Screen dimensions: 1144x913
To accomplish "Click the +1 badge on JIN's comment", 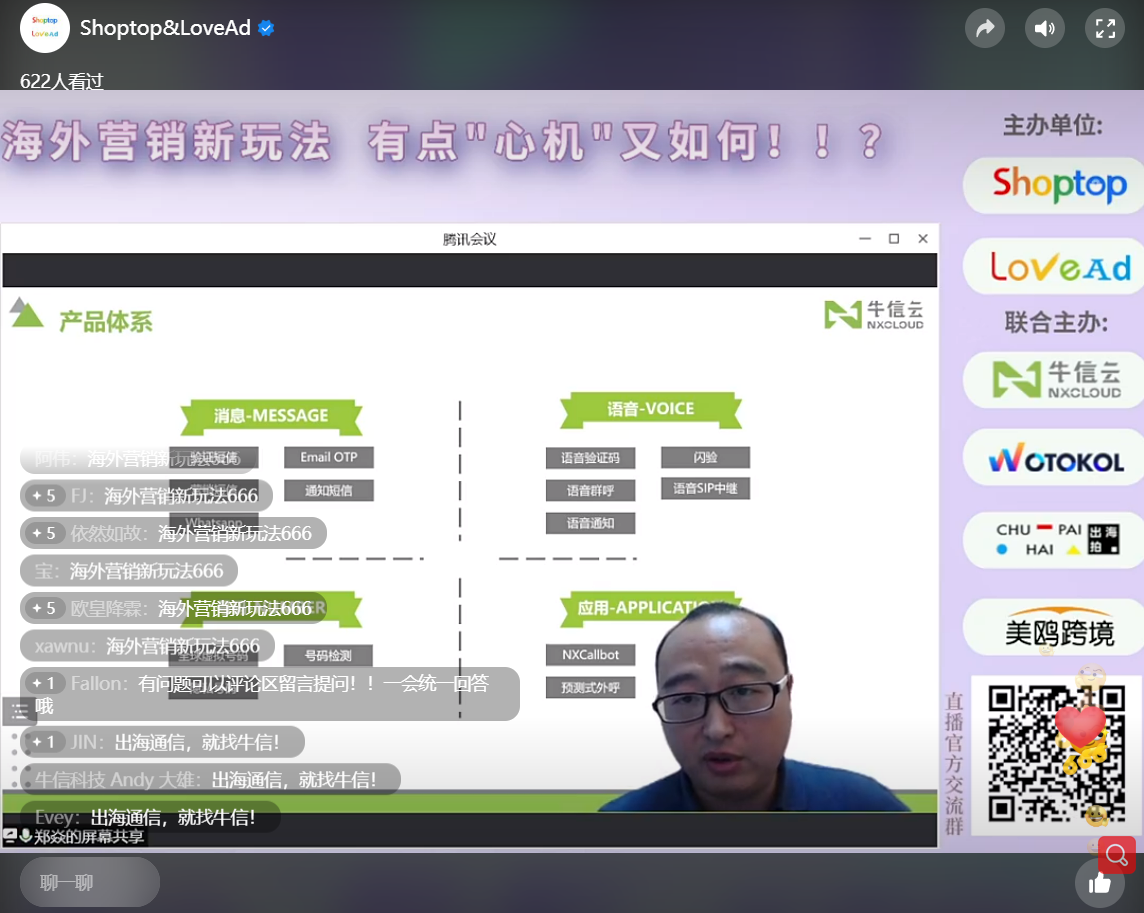I will [44, 742].
